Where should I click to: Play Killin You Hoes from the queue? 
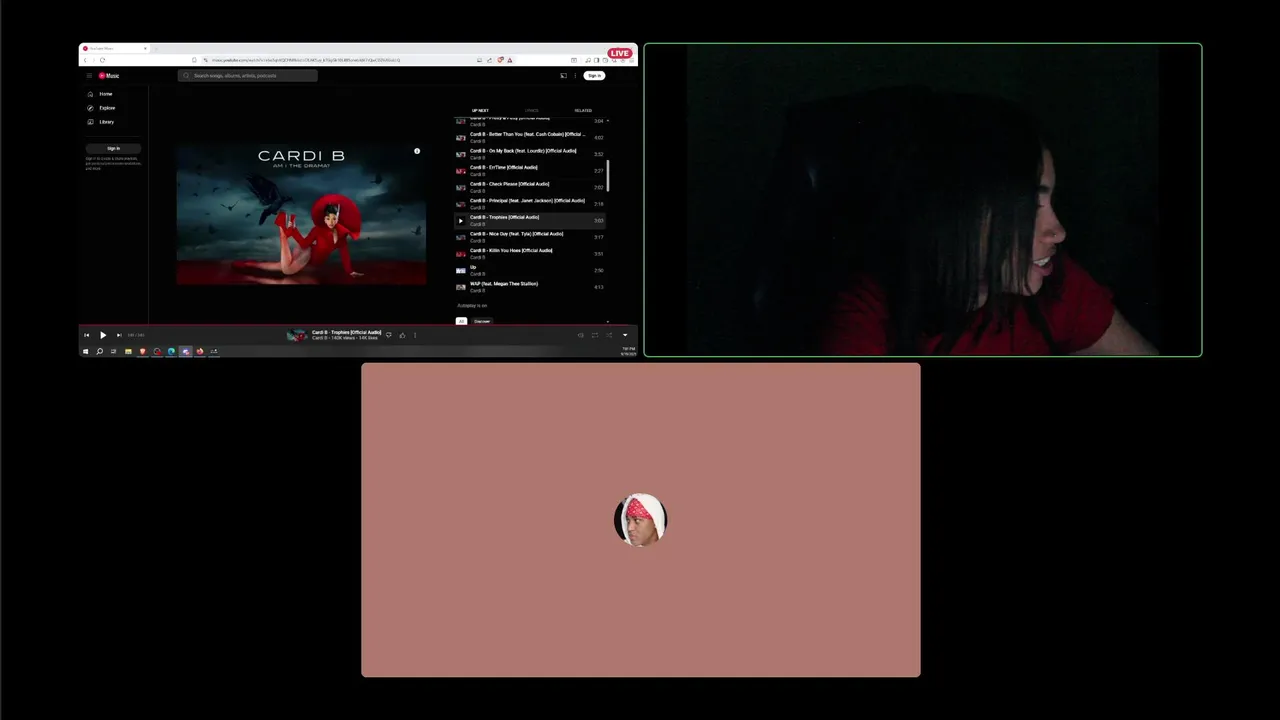(x=531, y=254)
